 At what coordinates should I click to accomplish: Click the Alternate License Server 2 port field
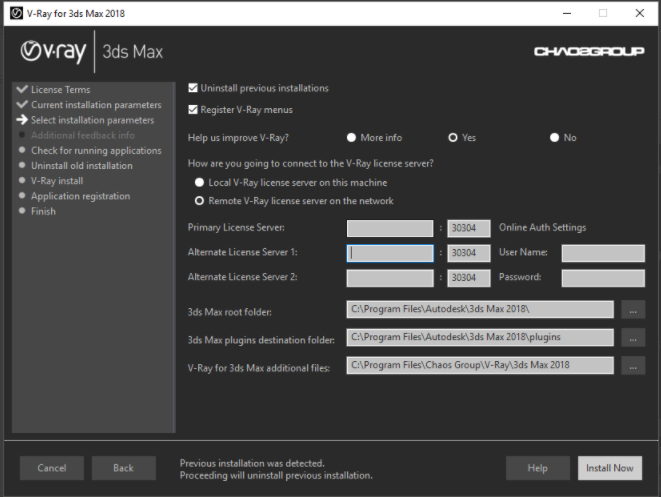point(469,278)
